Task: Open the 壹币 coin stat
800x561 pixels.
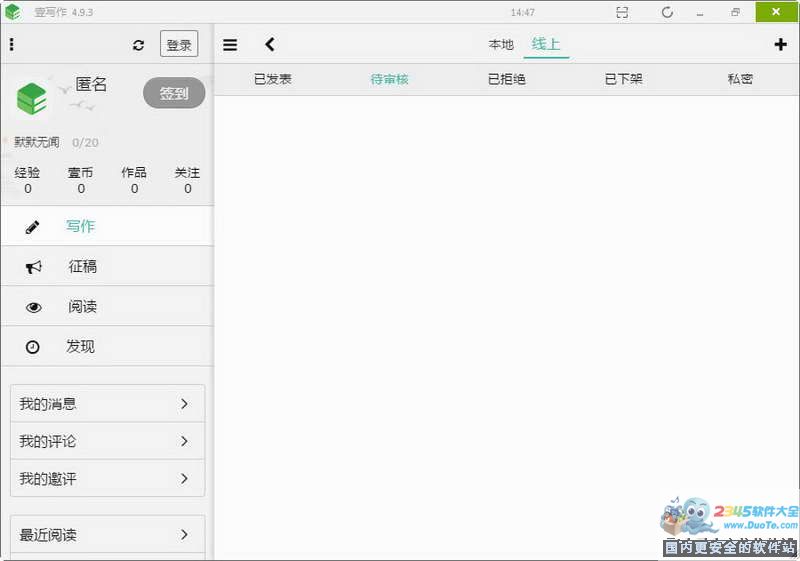Action: click(x=81, y=180)
